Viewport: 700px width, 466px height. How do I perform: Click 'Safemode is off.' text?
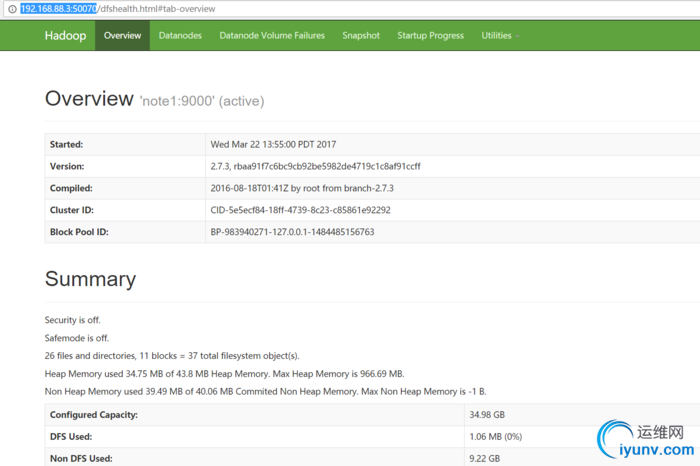[x=77, y=338]
